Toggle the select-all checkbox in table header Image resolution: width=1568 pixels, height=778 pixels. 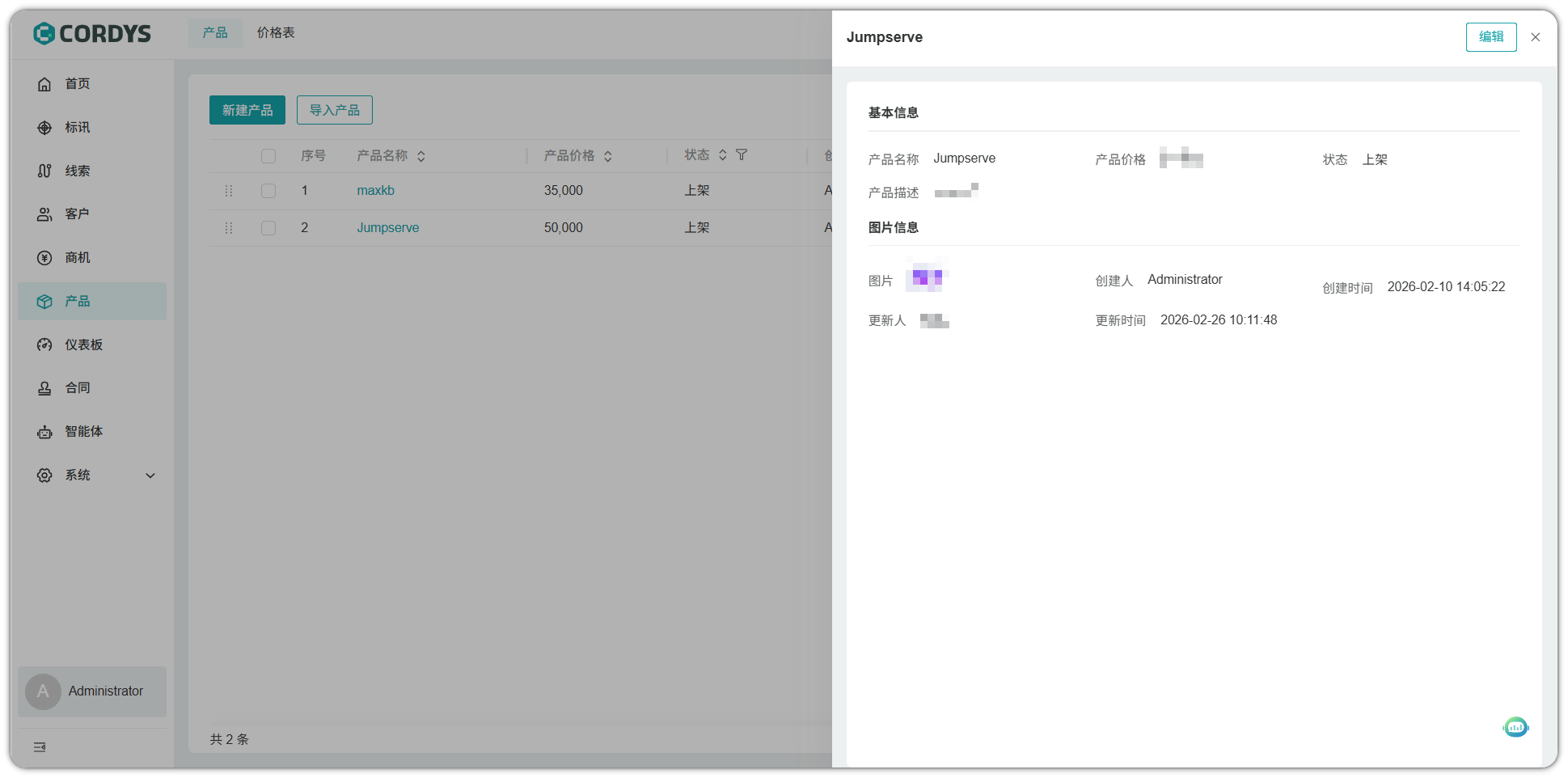pos(268,156)
